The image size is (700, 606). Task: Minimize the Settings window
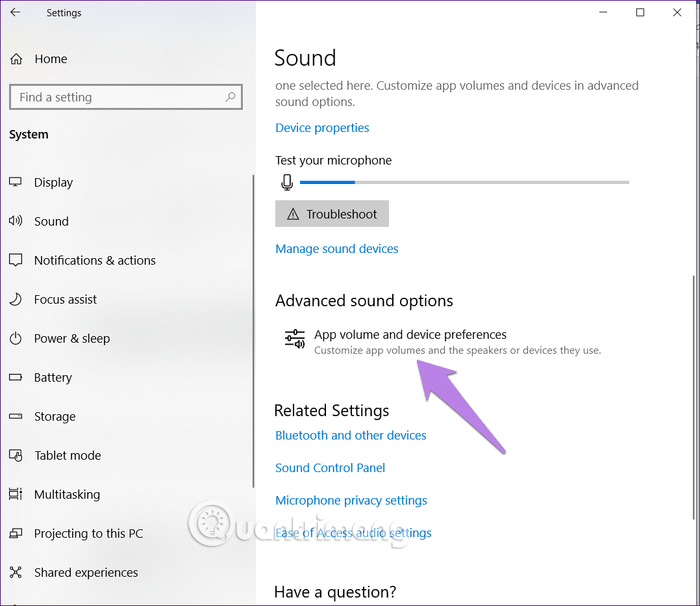603,13
